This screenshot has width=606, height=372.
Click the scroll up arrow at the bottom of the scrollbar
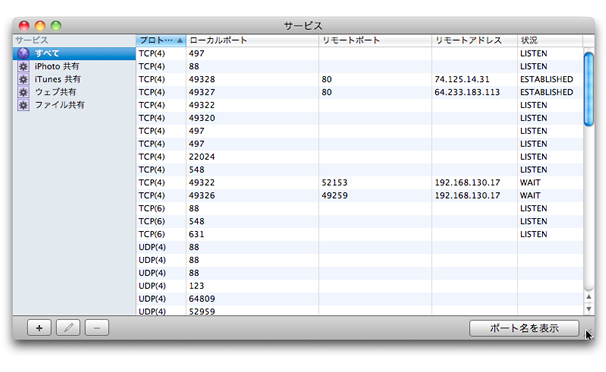pos(589,297)
